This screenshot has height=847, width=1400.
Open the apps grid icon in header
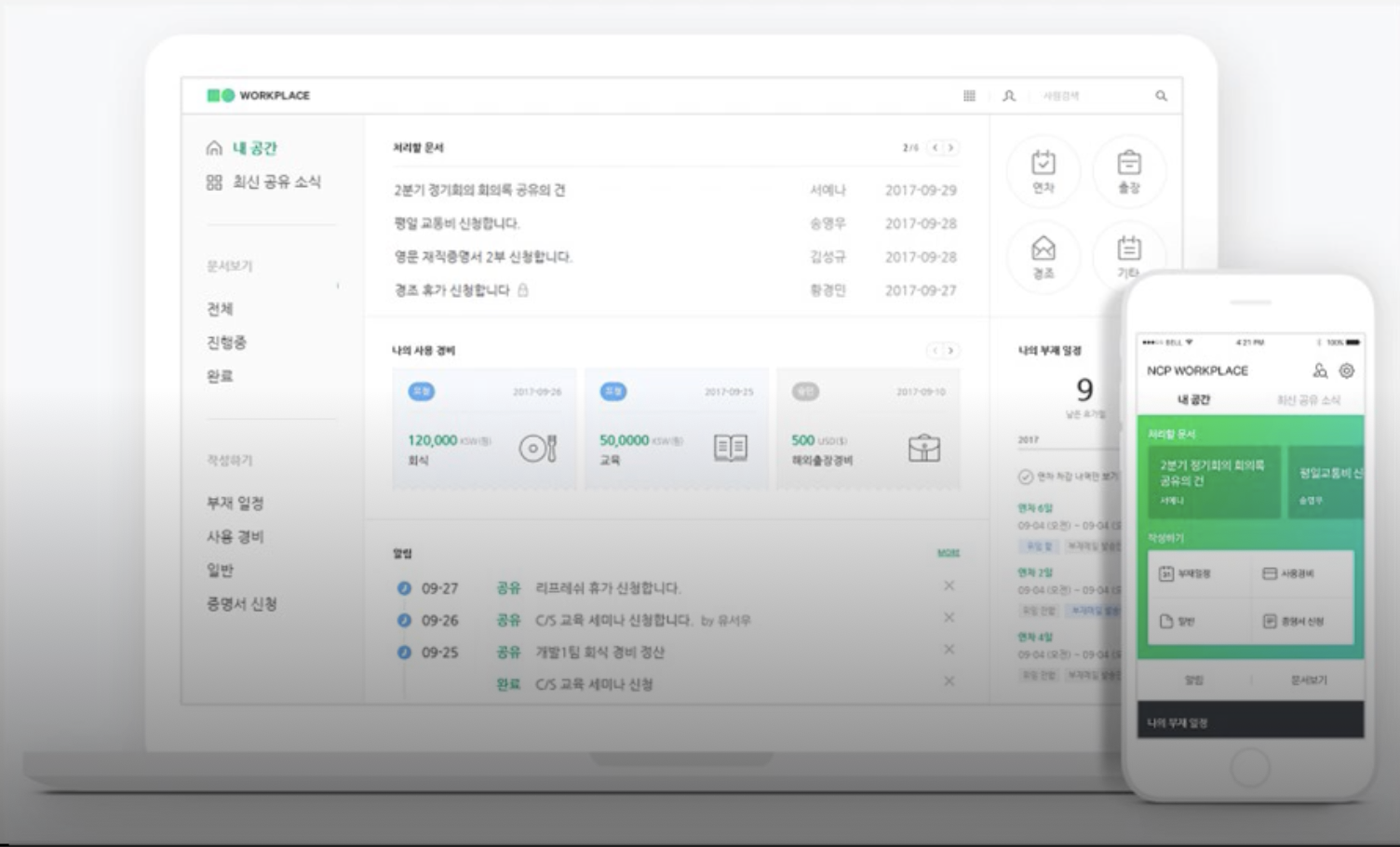click(x=969, y=96)
